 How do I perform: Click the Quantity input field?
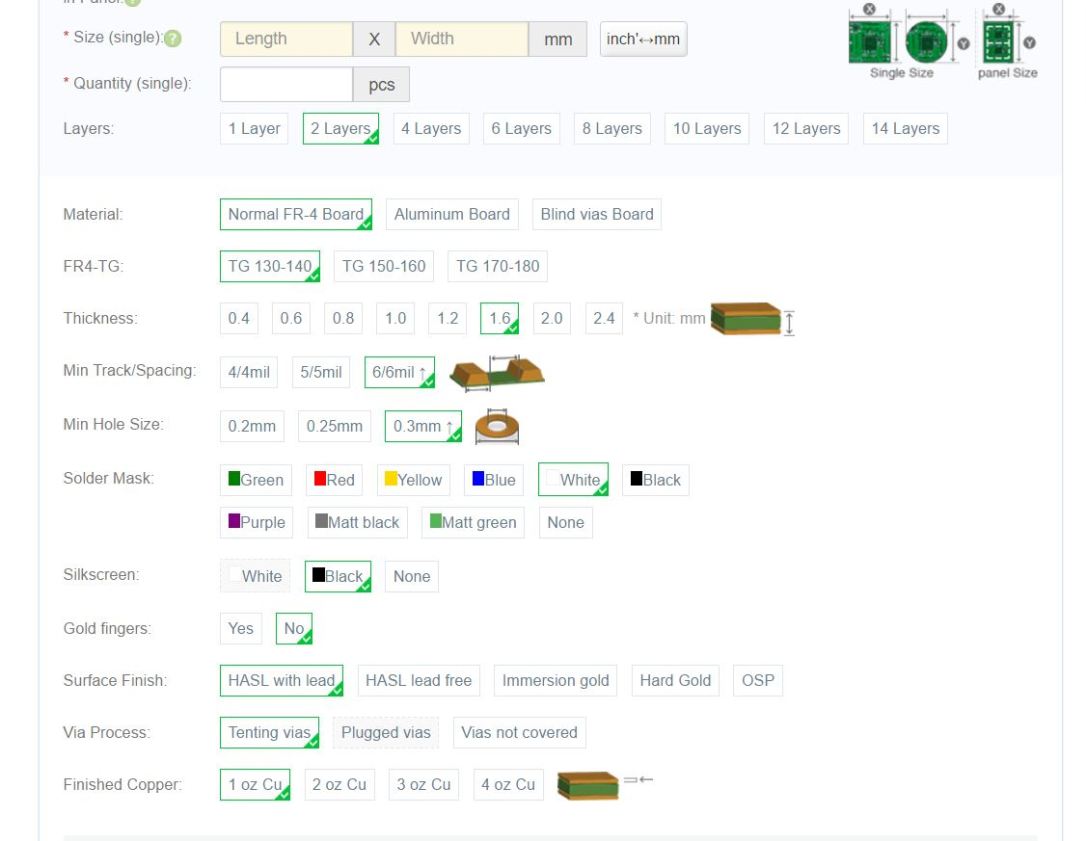tap(286, 85)
